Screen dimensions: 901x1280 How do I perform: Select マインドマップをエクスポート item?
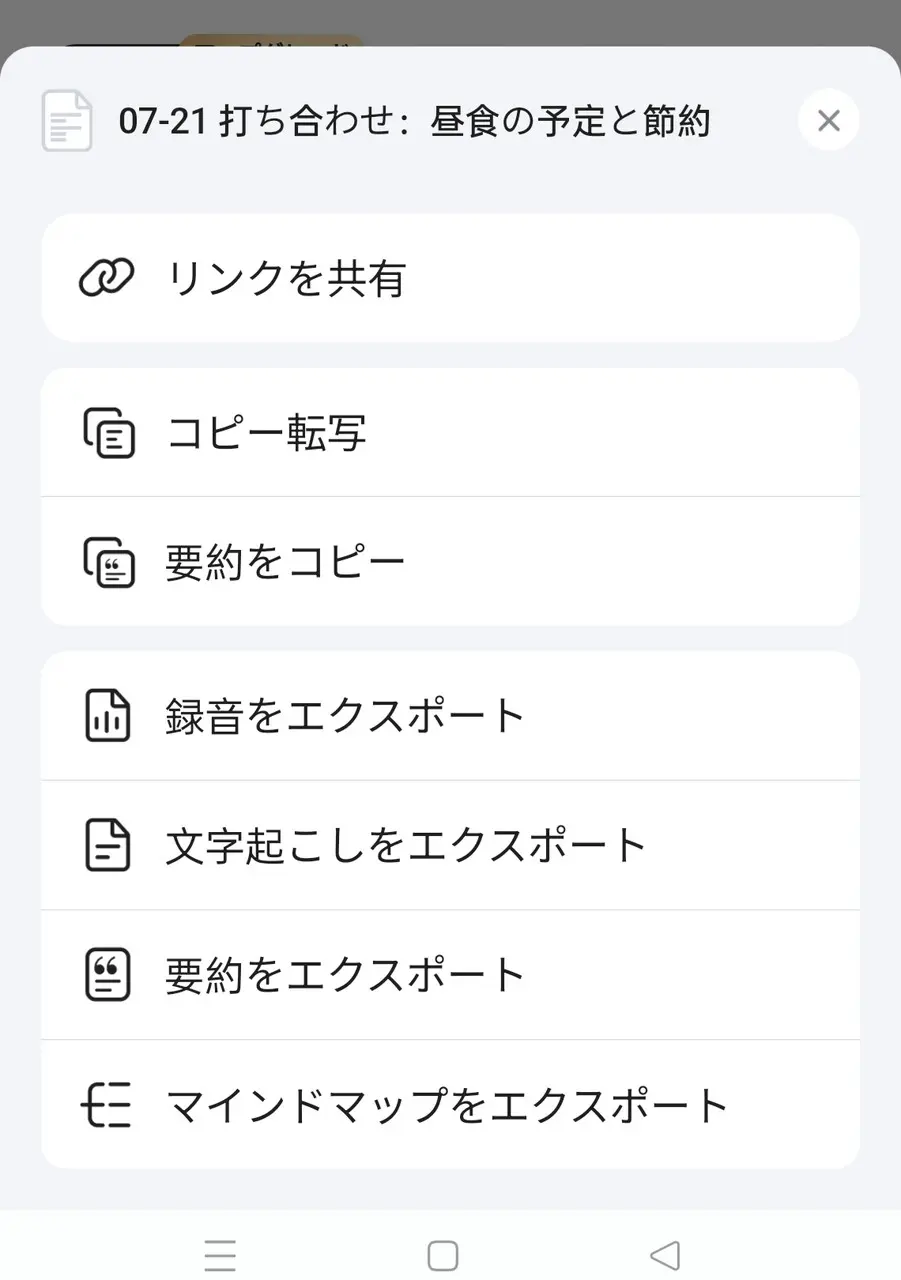447,1105
